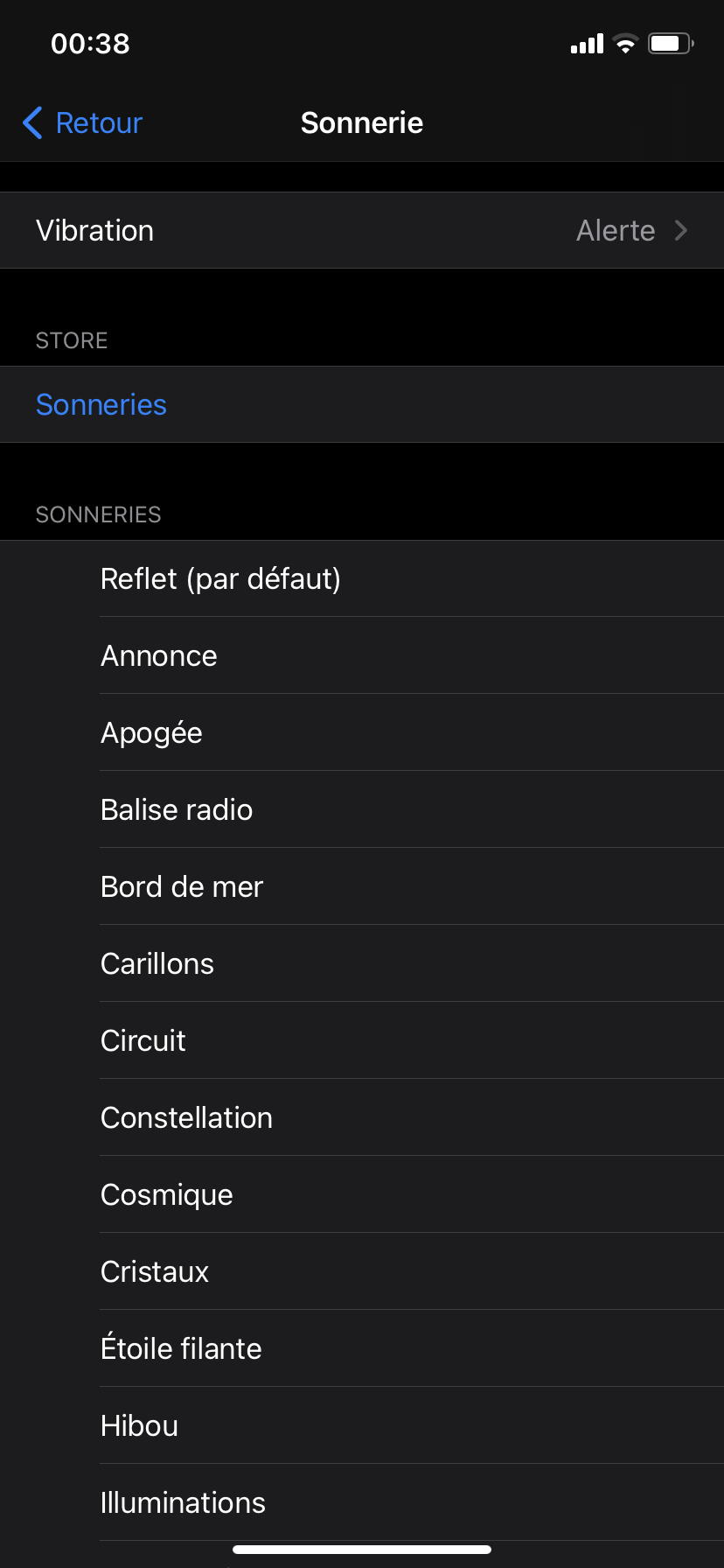Pick the Carillons ringtone
This screenshot has width=724, height=1568.
click(x=157, y=964)
